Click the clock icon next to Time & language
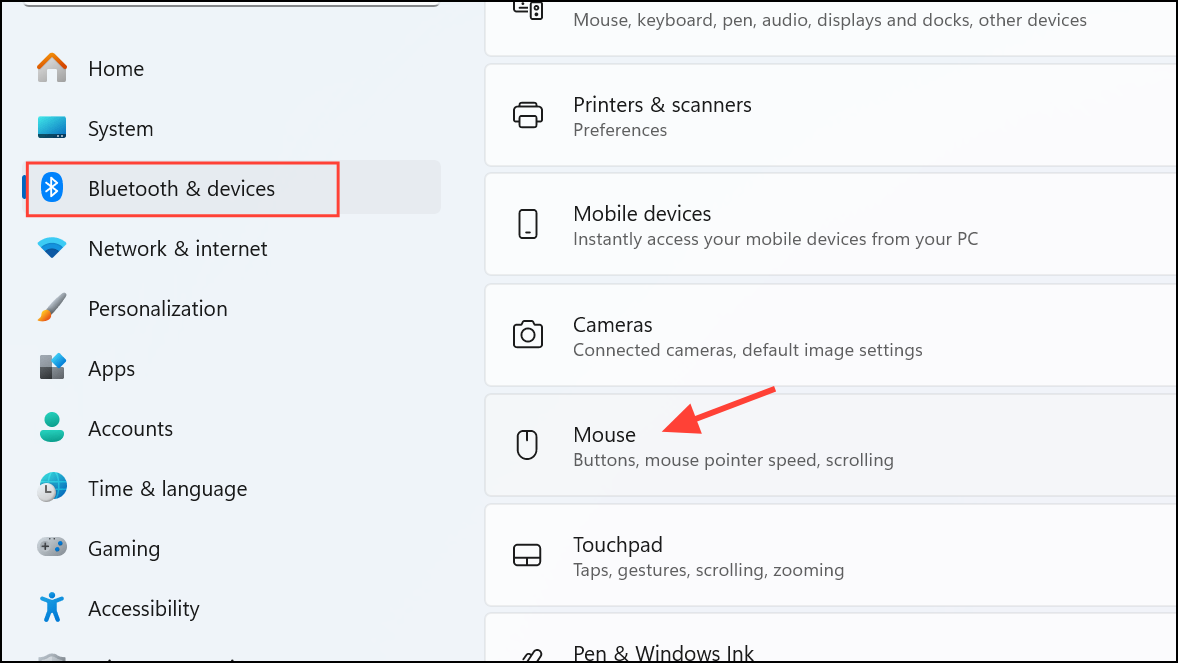 pos(51,488)
